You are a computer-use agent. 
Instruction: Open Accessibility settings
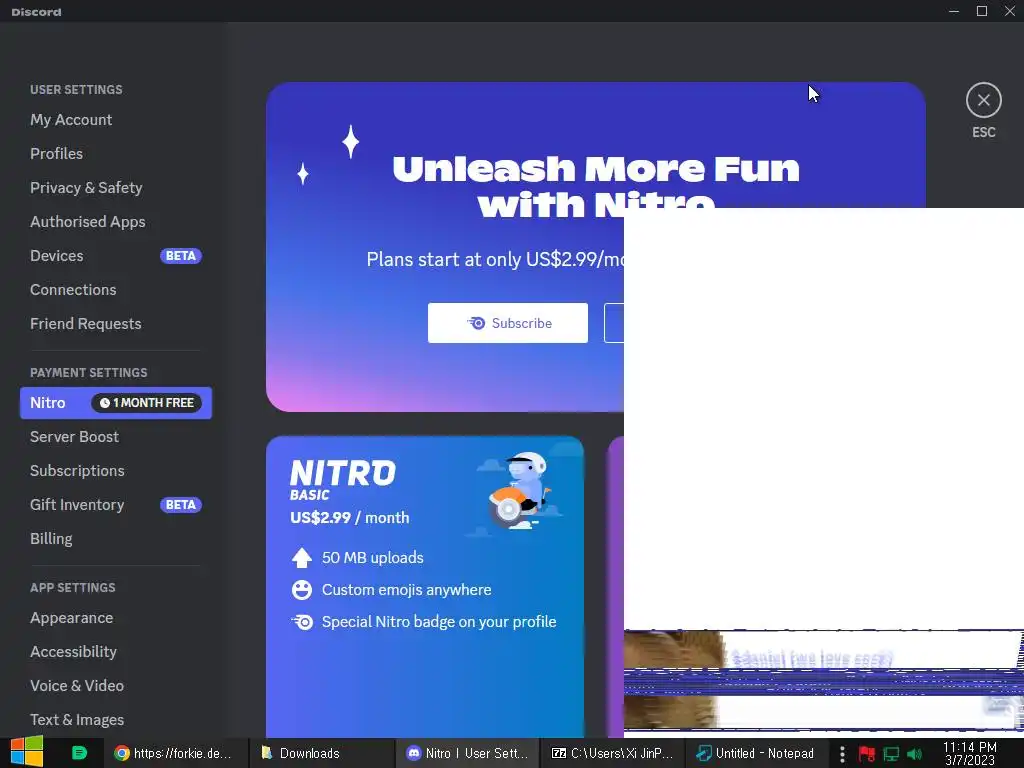pos(73,652)
